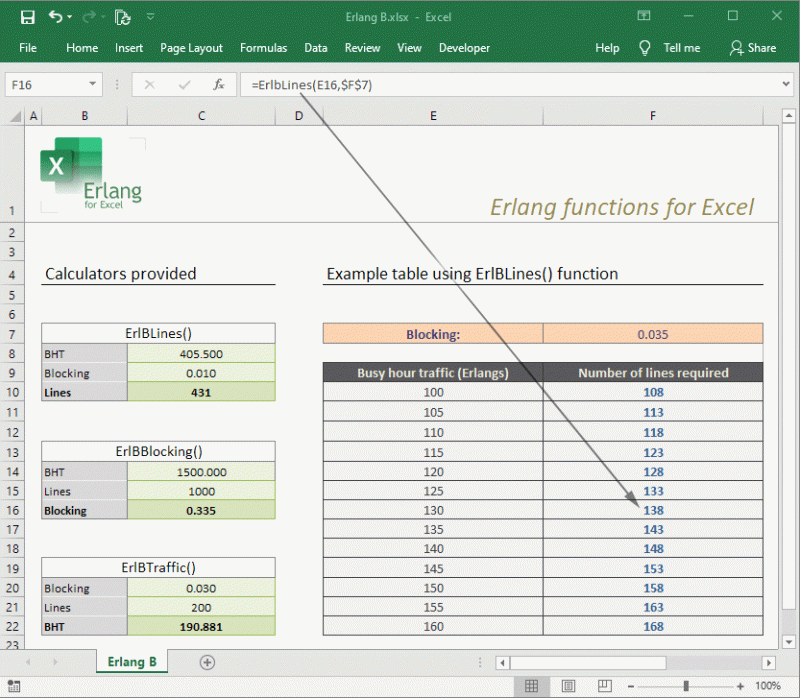Image resolution: width=800 pixels, height=698 pixels.
Task: Select traffic cell 130
Action: [433, 510]
